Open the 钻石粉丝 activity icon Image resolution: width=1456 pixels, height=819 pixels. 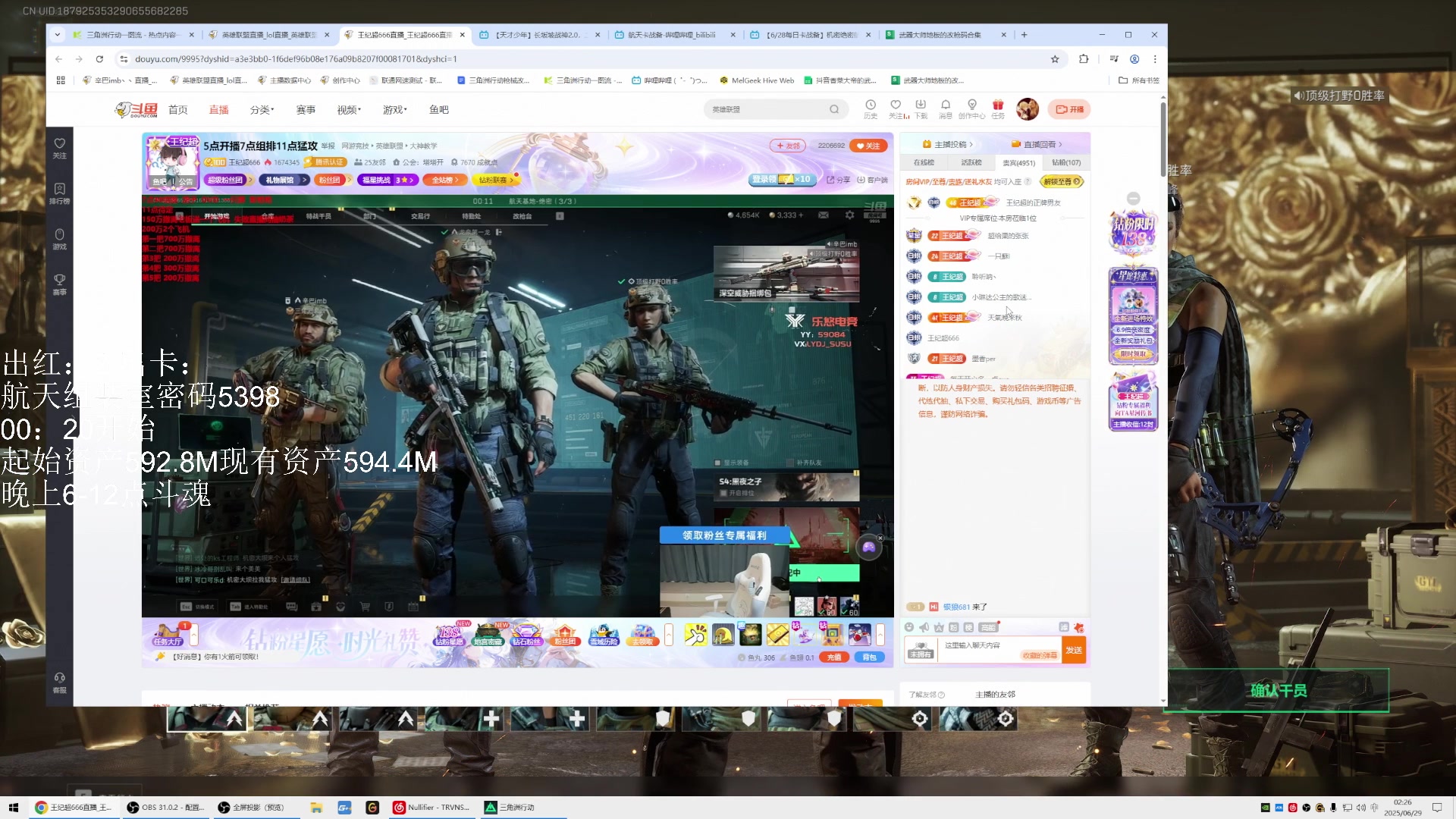[526, 634]
